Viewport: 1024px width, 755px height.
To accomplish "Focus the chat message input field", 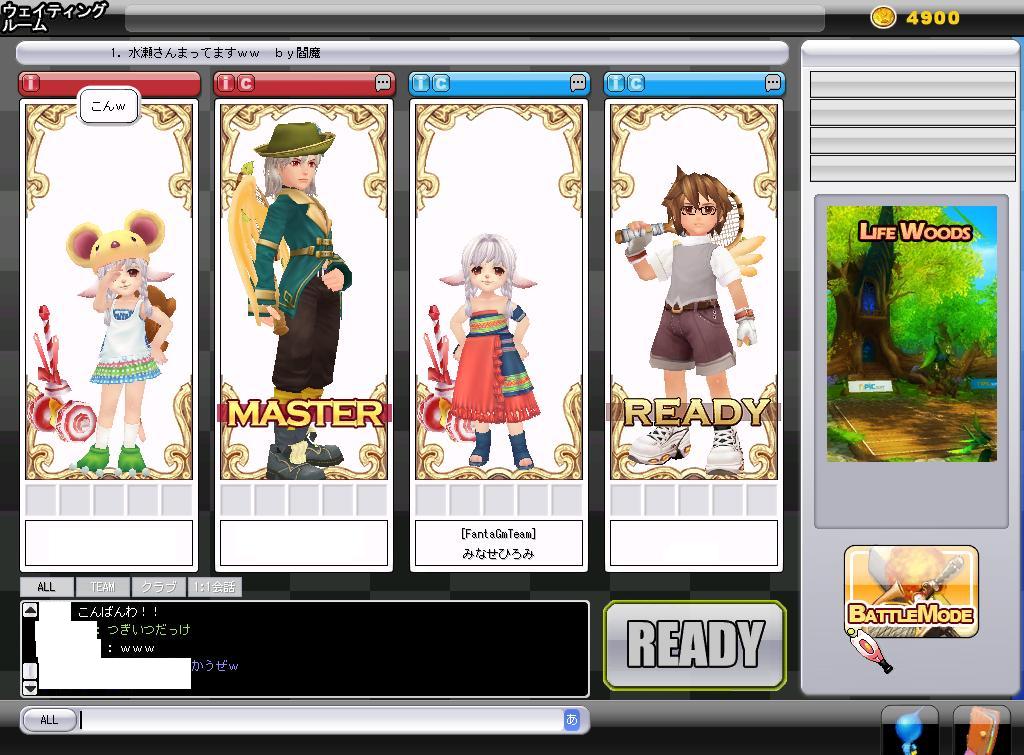I will (x=320, y=720).
